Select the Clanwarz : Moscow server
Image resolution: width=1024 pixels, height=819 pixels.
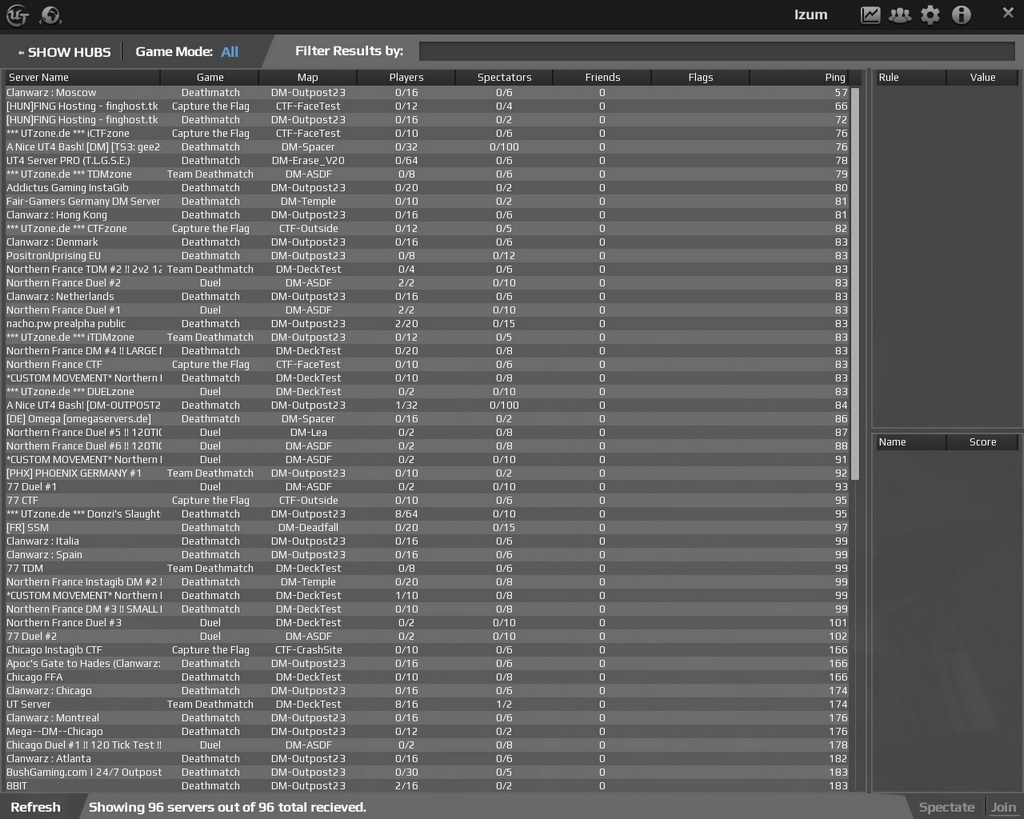pyautogui.click(x=427, y=93)
